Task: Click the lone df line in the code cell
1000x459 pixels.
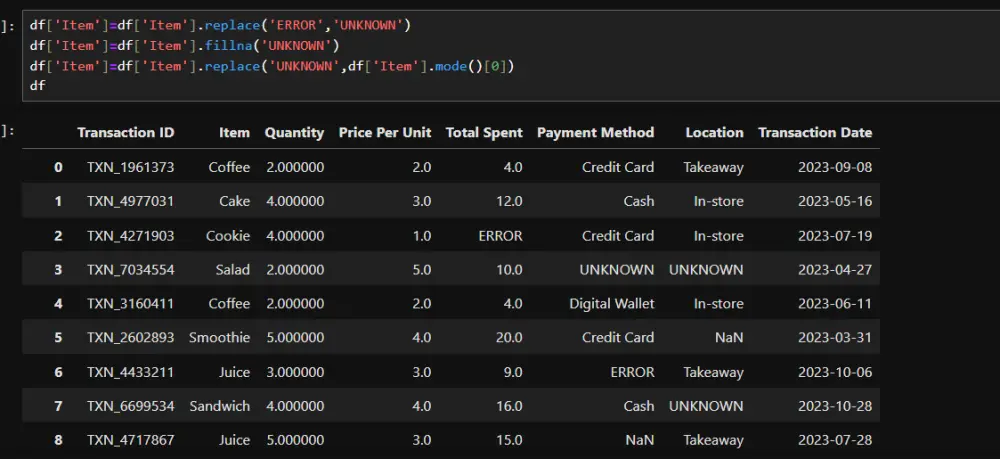Action: (38, 85)
